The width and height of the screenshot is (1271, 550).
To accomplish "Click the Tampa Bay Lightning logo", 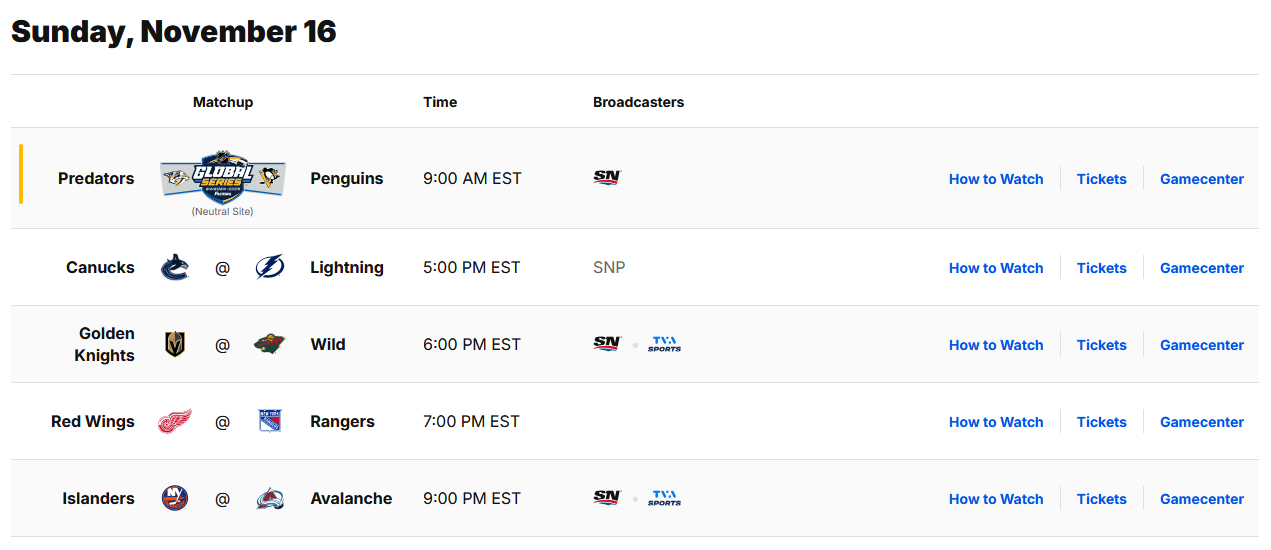I will 270,268.
